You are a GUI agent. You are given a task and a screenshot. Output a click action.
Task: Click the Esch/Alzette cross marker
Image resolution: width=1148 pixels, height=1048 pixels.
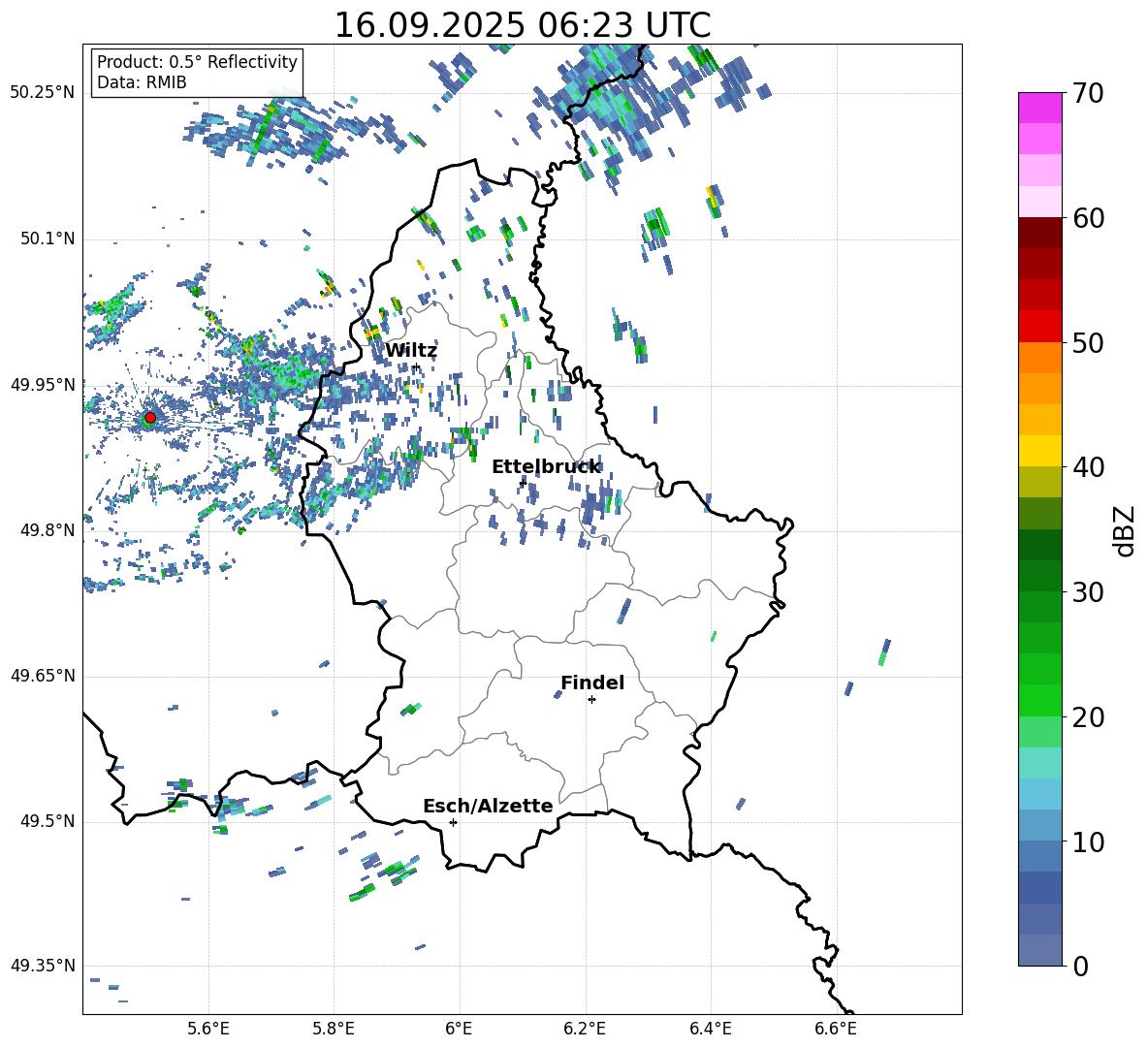[453, 822]
